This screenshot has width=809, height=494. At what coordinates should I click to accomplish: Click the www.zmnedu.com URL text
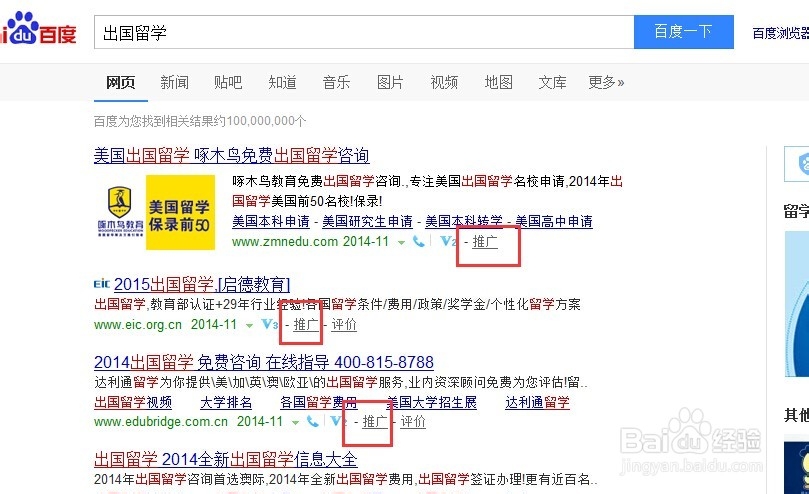tap(285, 242)
